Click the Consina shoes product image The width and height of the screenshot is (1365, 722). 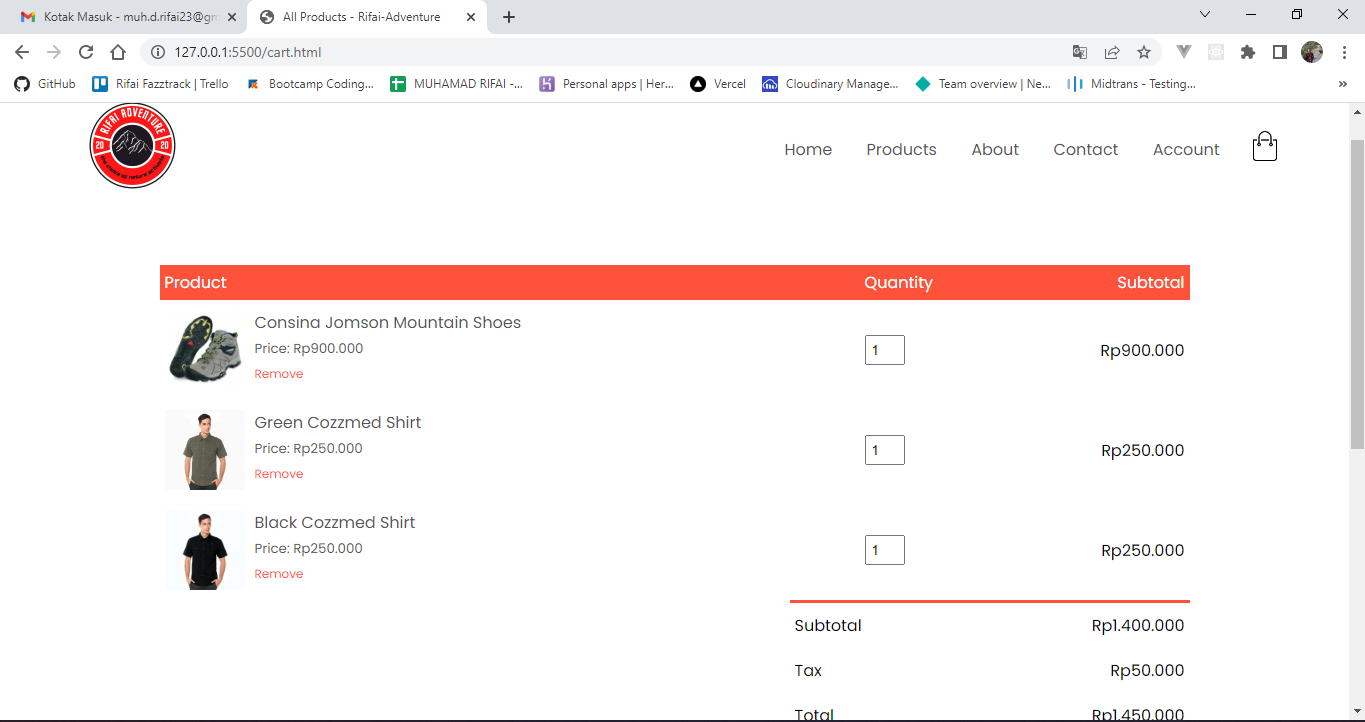tap(205, 350)
